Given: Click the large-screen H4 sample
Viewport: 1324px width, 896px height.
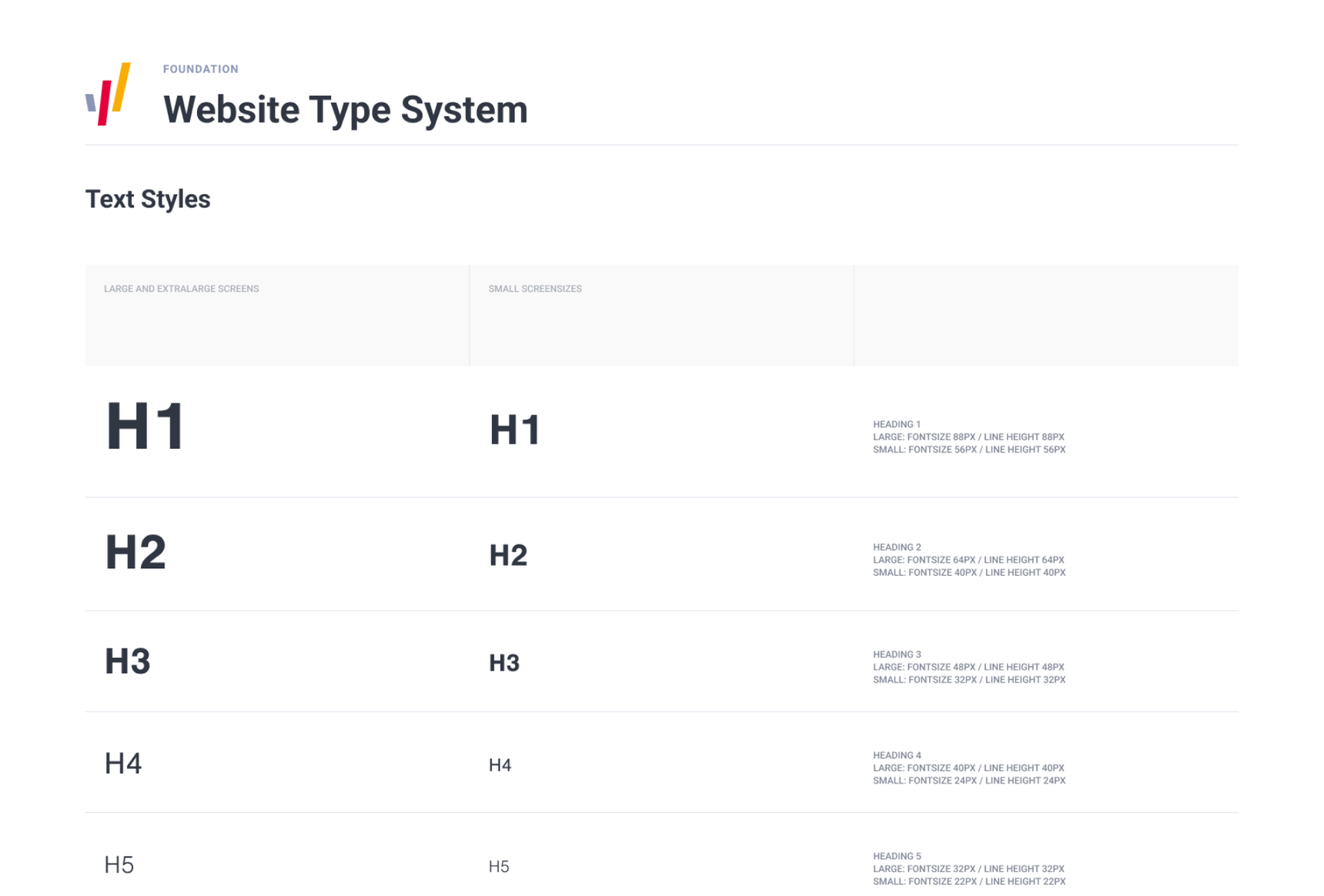Looking at the screenshot, I should point(123,764).
